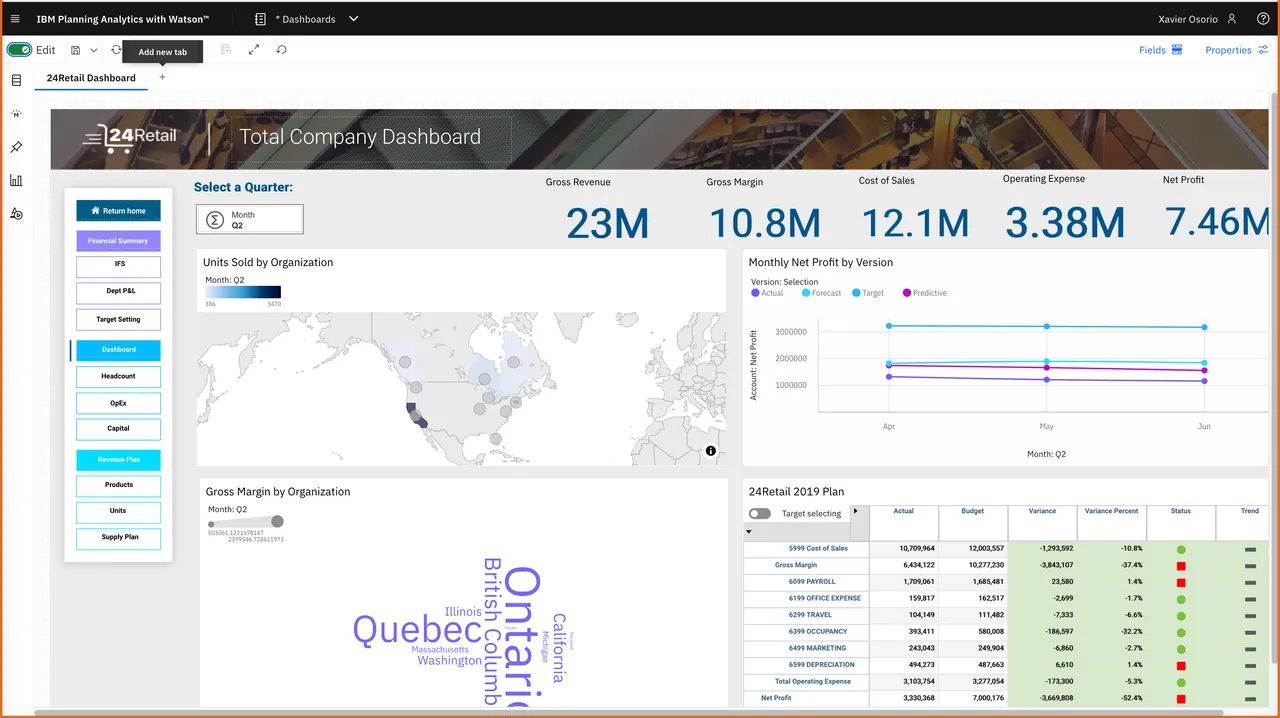The image size is (1280, 718).
Task: Expand the column header triangle in plan table
Action: [855, 511]
